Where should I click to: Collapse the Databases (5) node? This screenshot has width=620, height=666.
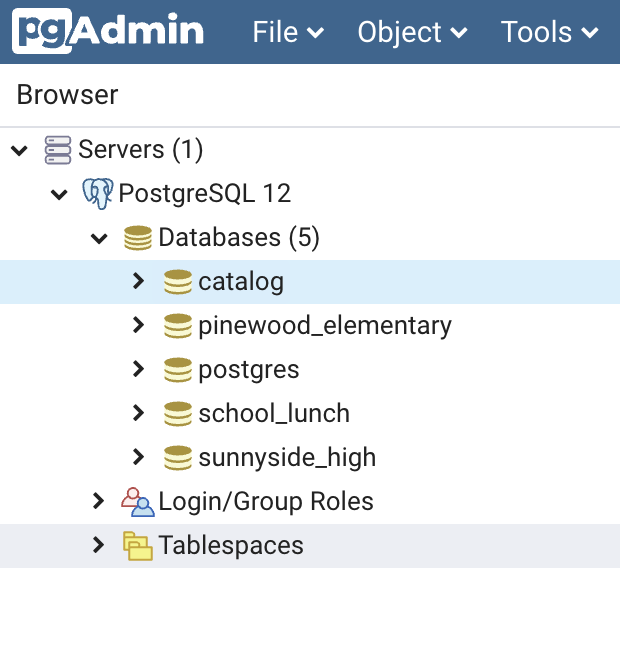tap(99, 238)
